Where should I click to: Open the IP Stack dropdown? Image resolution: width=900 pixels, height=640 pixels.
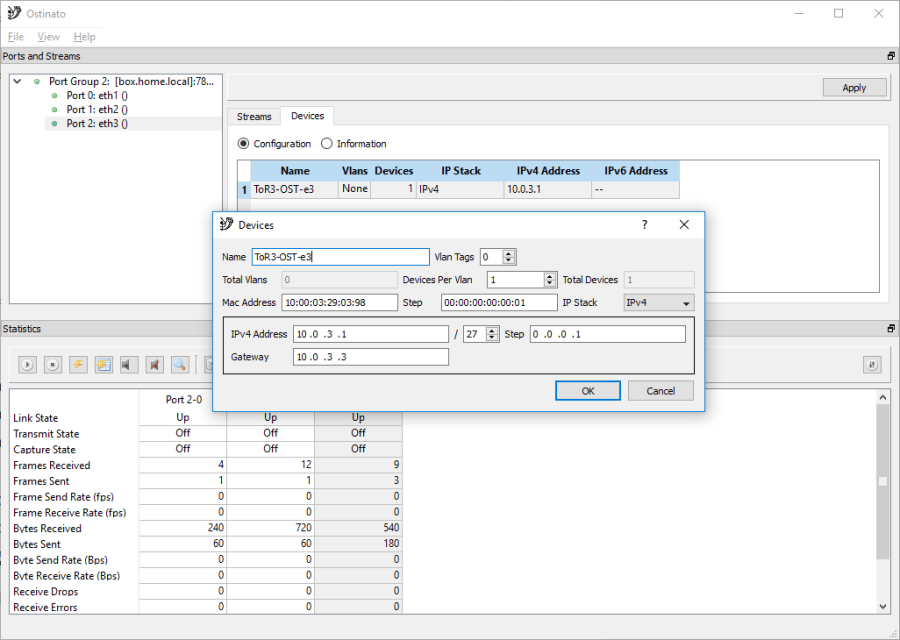(659, 302)
